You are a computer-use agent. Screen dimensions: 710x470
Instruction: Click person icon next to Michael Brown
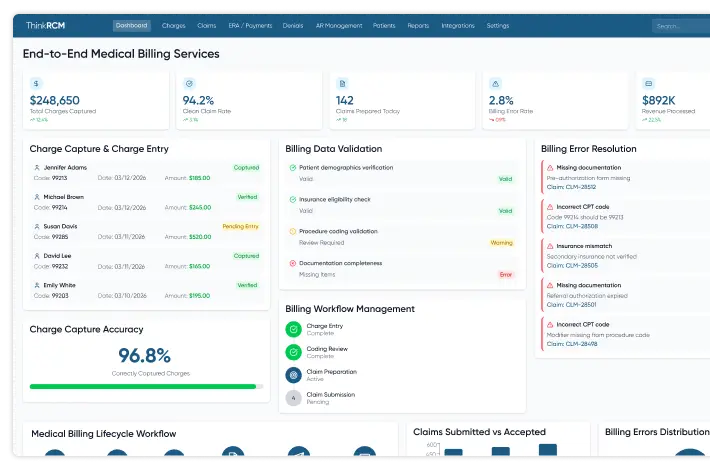37,197
